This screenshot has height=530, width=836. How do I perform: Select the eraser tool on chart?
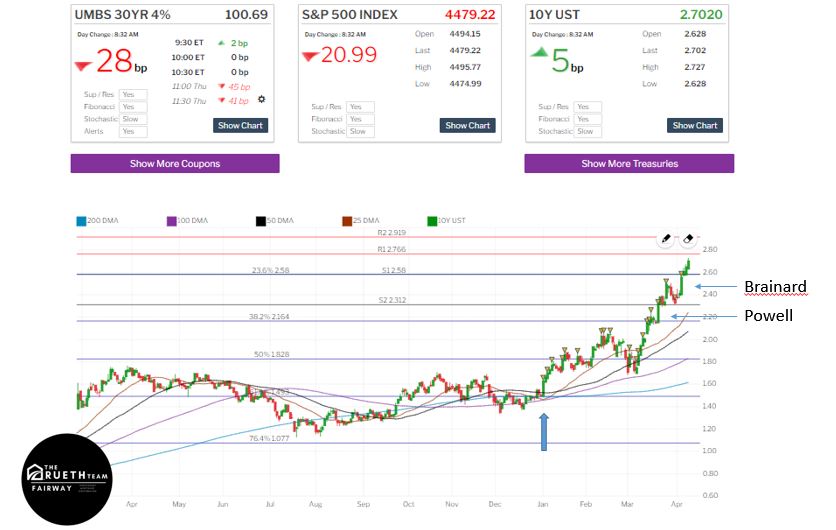pos(688,239)
